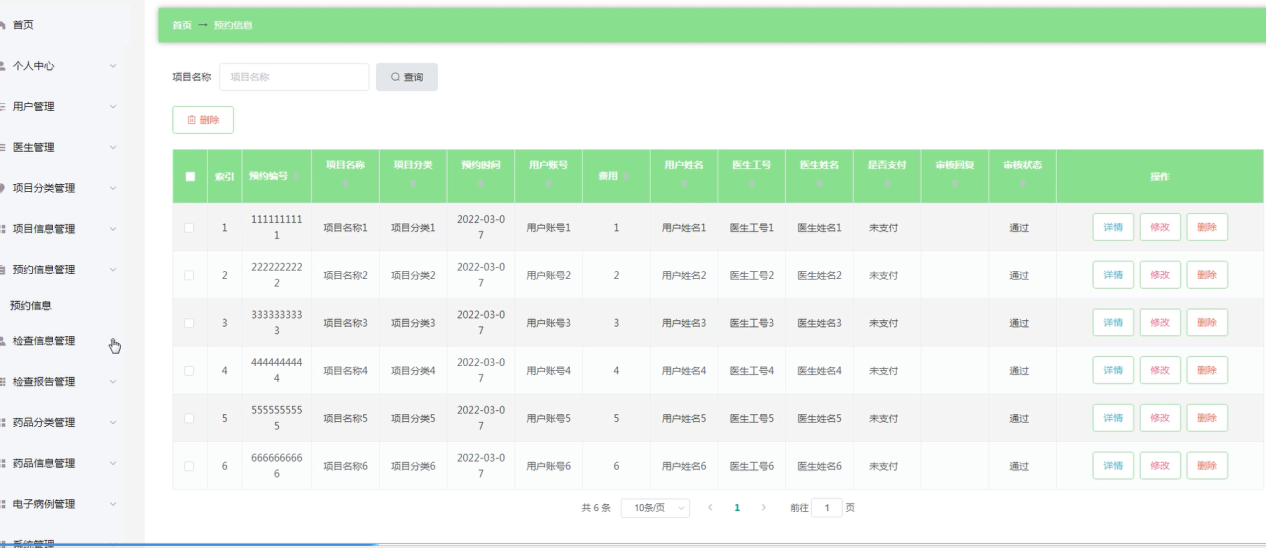Viewport: 1266px width, 548px height.
Task: Focus the 项目名称 search input field
Action: pos(294,77)
